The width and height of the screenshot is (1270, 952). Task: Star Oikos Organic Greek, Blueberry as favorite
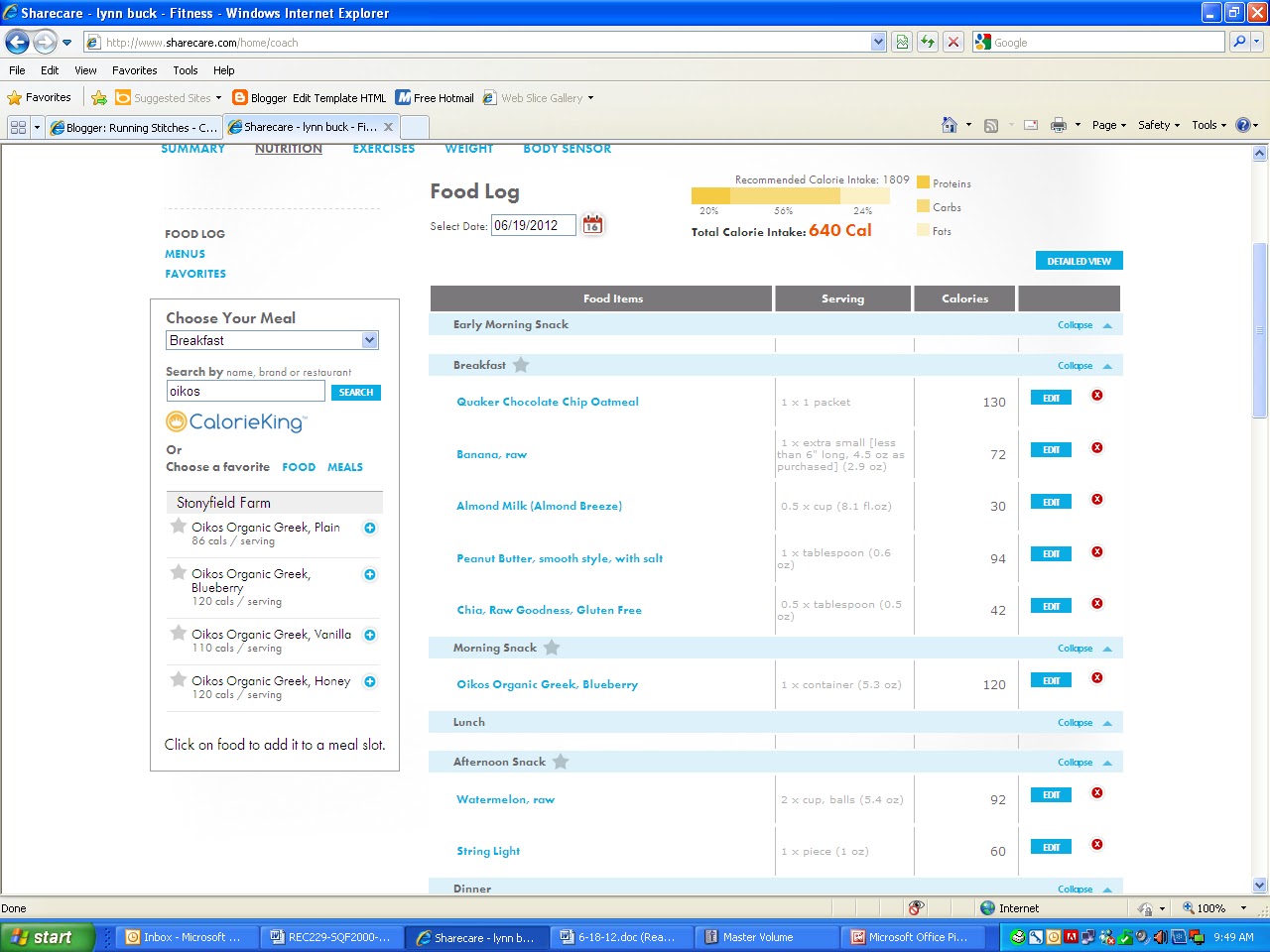click(179, 572)
